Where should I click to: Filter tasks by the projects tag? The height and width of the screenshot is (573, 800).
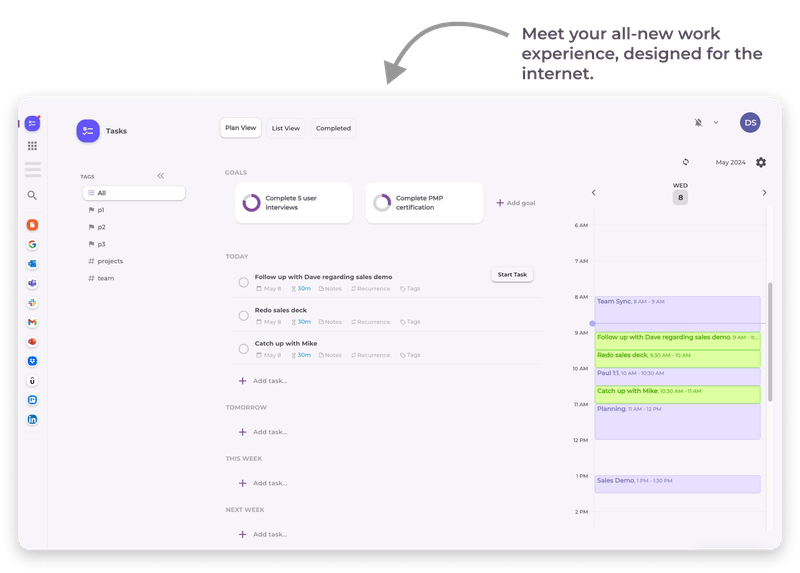tap(106, 261)
